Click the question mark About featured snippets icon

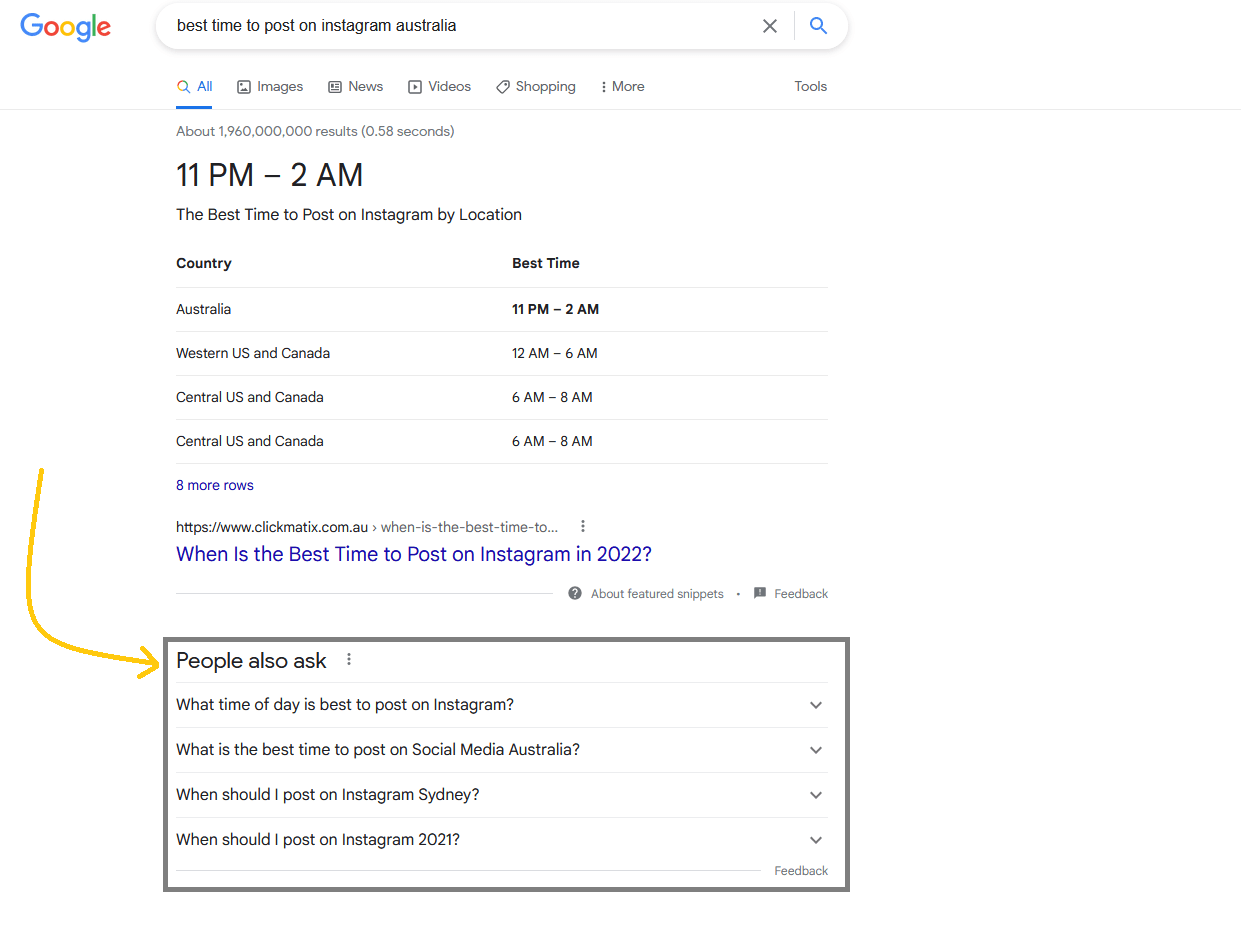[x=575, y=593]
